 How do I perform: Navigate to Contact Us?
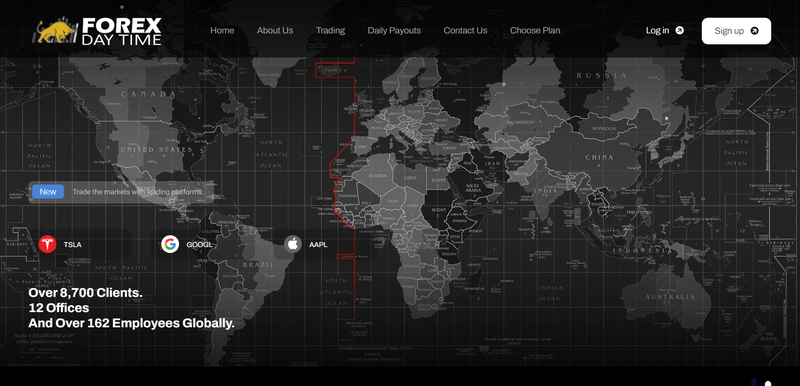tap(465, 31)
